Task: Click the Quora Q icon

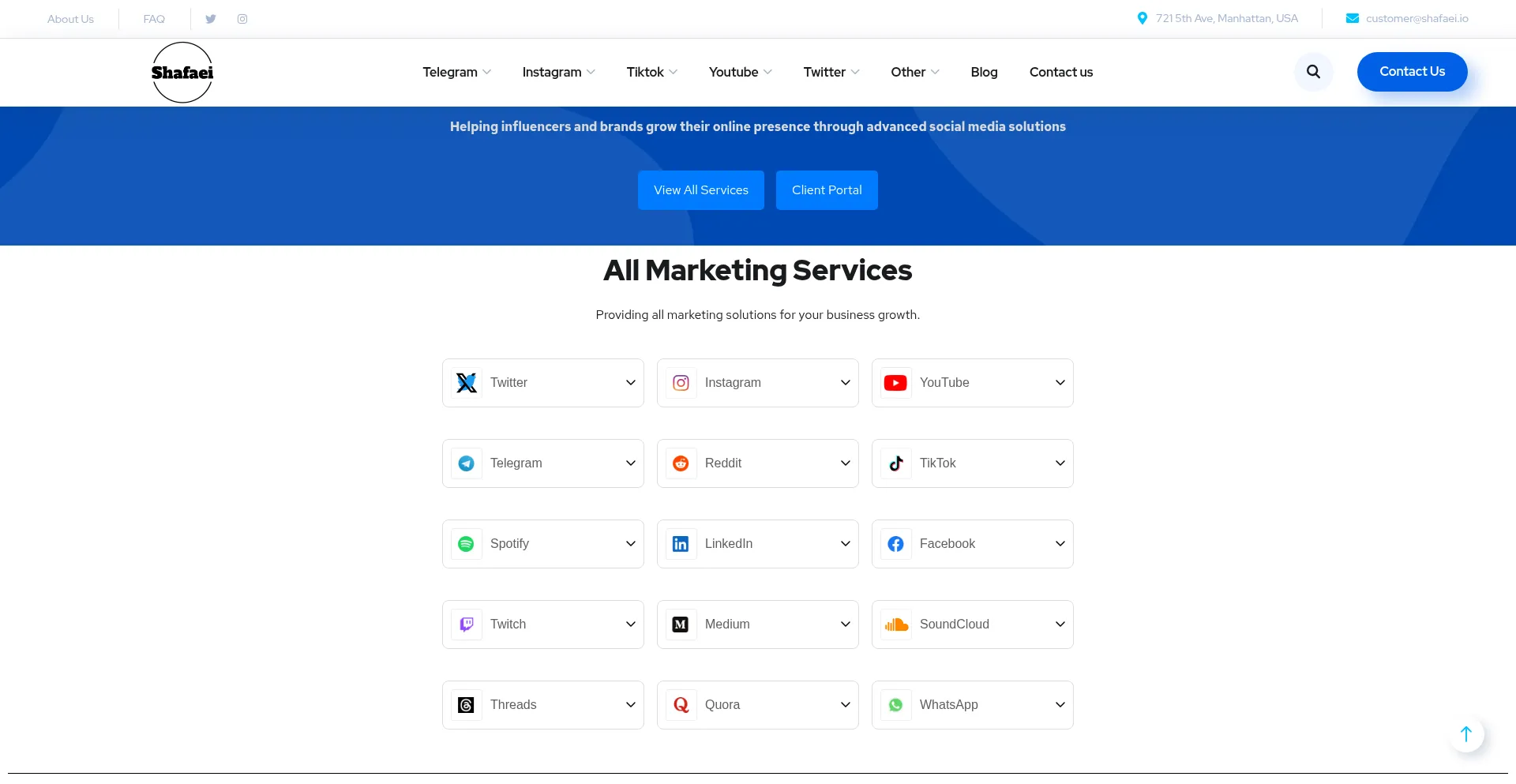Action: coord(681,705)
